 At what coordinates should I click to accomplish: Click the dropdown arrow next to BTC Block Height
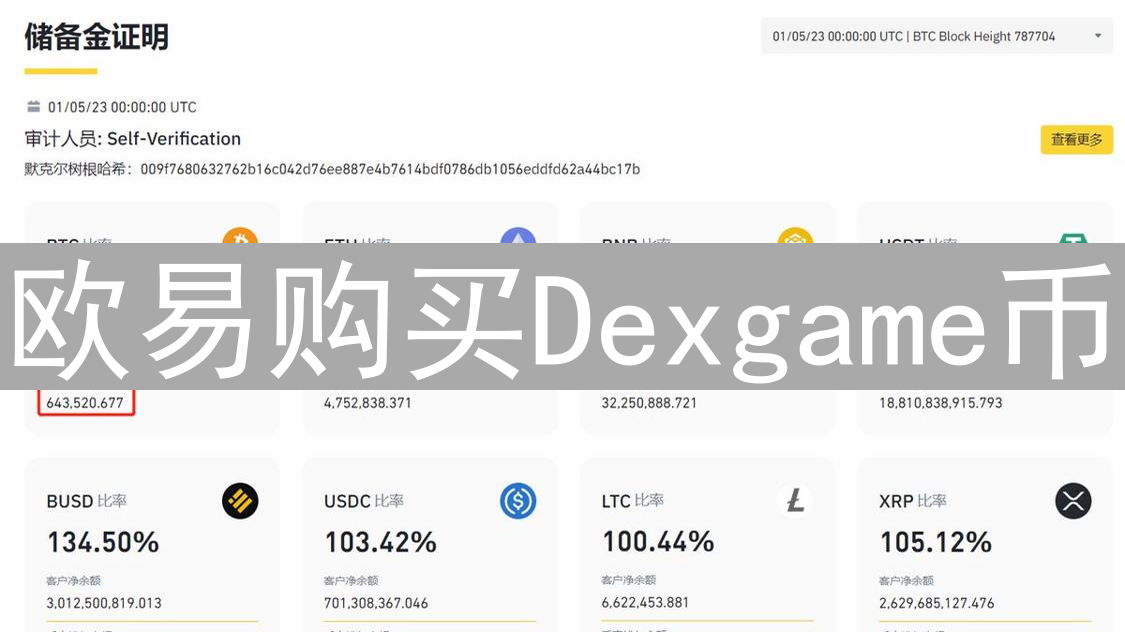tap(1098, 36)
